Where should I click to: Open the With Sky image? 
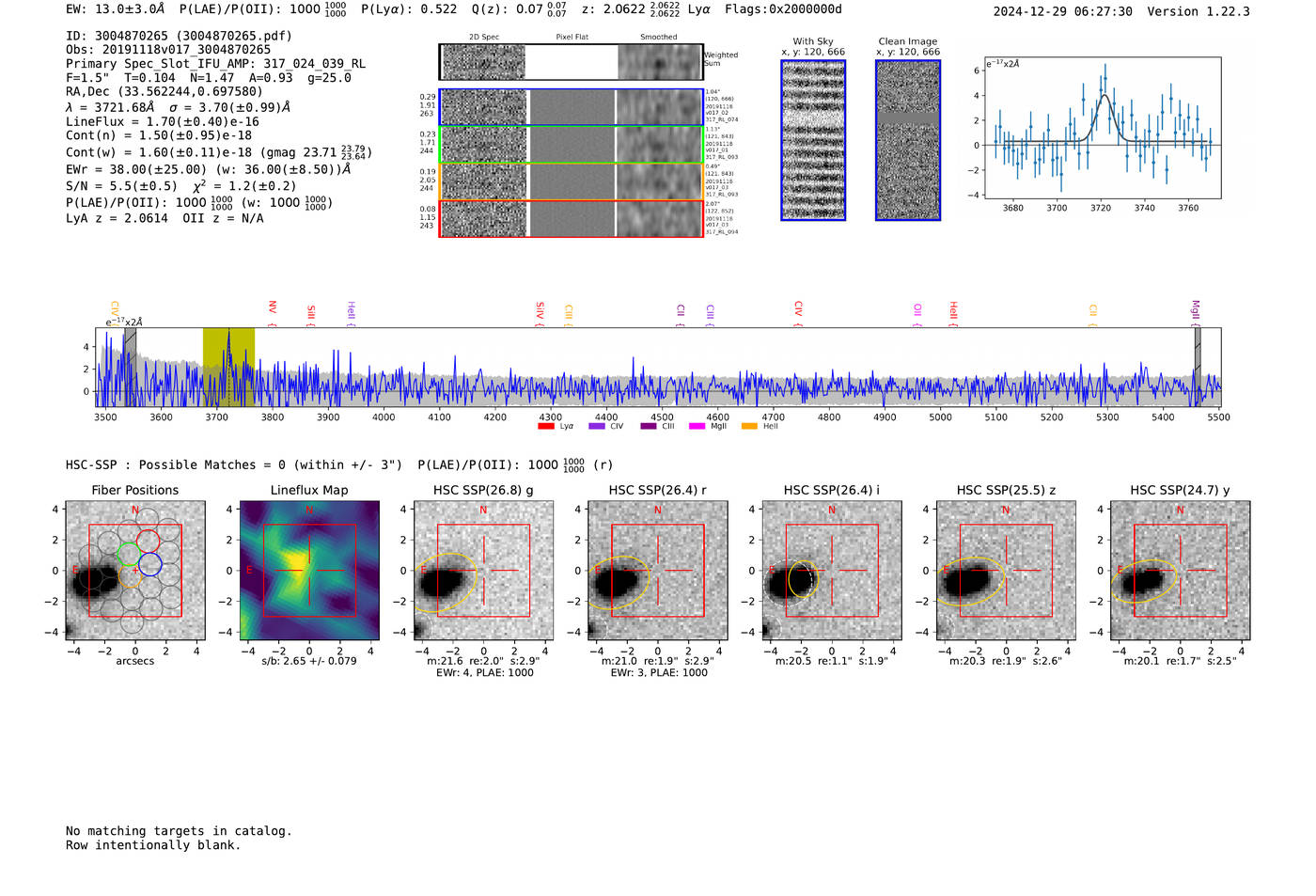[x=813, y=140]
